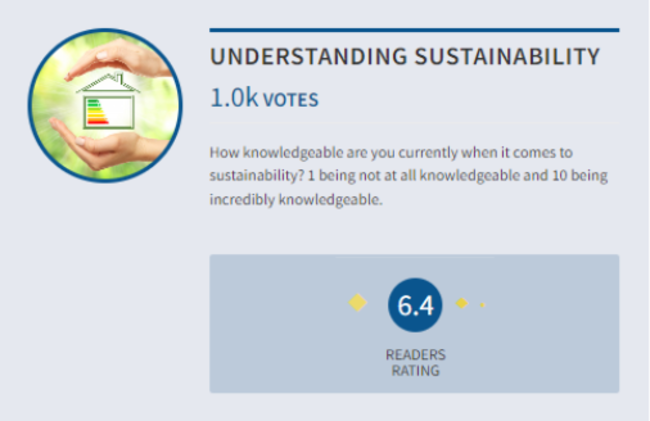Select the 1.0k vote count number
650x421 pixels.
[233, 98]
